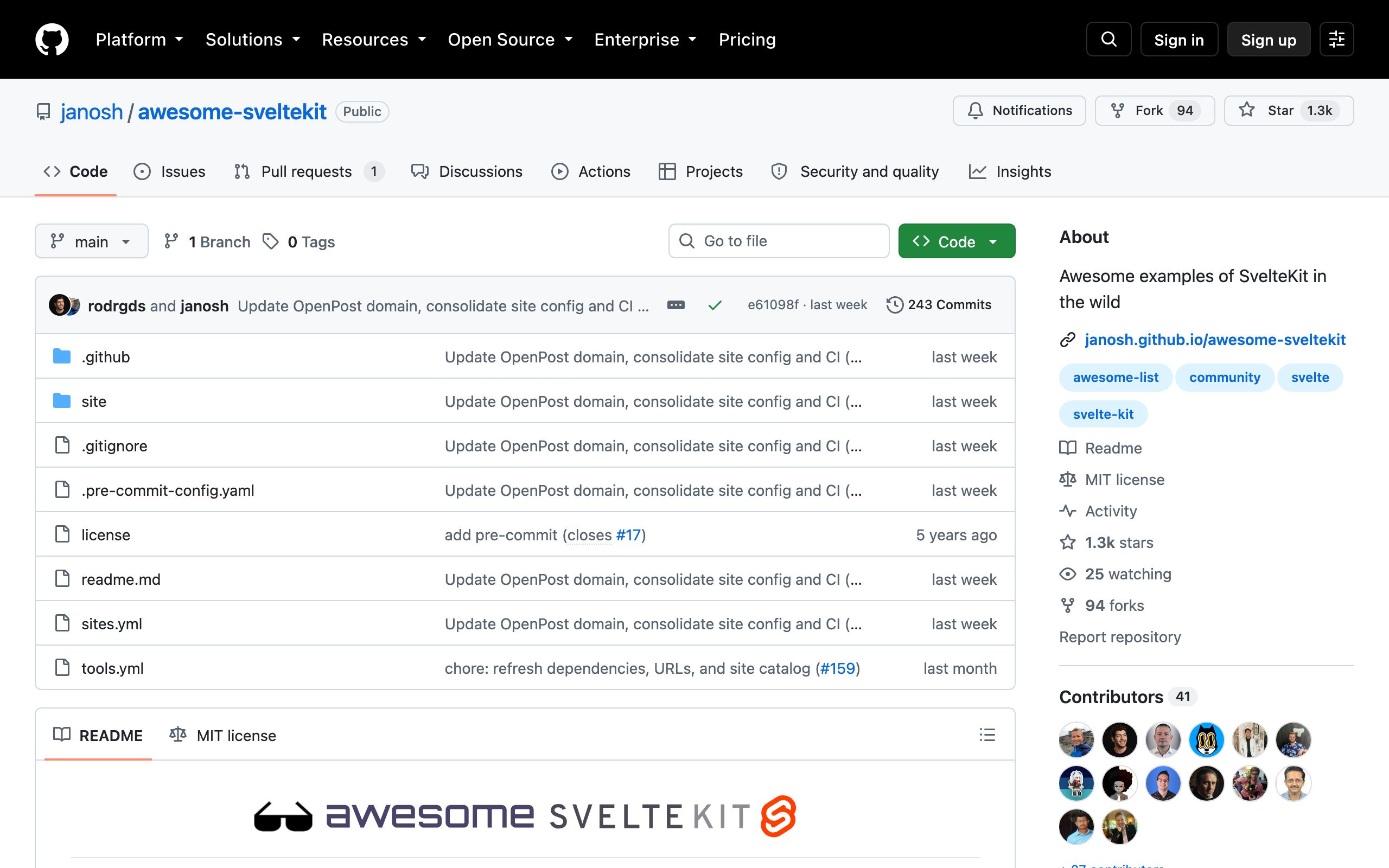View the 1 Branch list
This screenshot has height=868, width=1389.
pyautogui.click(x=207, y=242)
